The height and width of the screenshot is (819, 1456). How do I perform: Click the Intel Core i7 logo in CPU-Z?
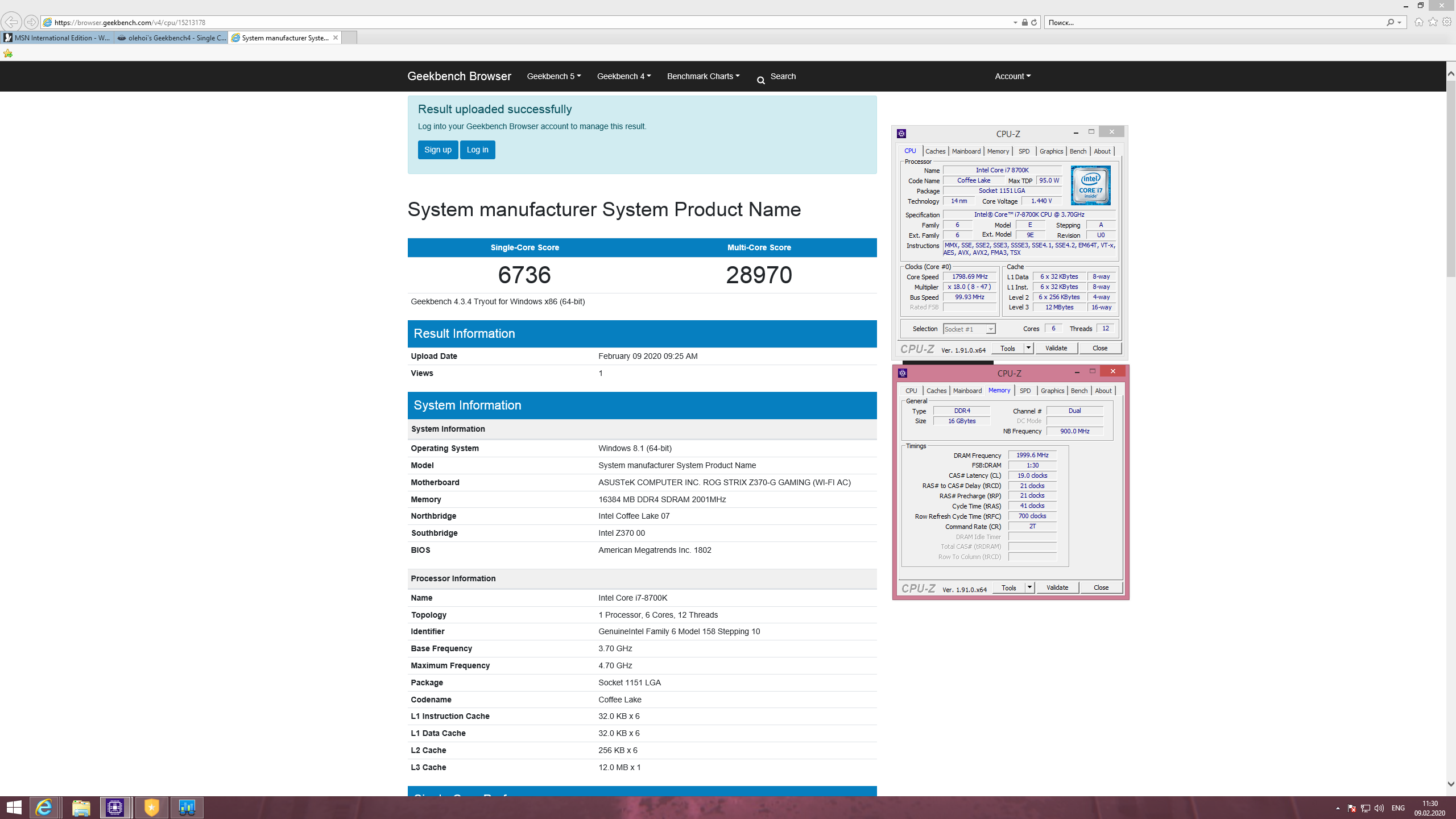tap(1090, 185)
